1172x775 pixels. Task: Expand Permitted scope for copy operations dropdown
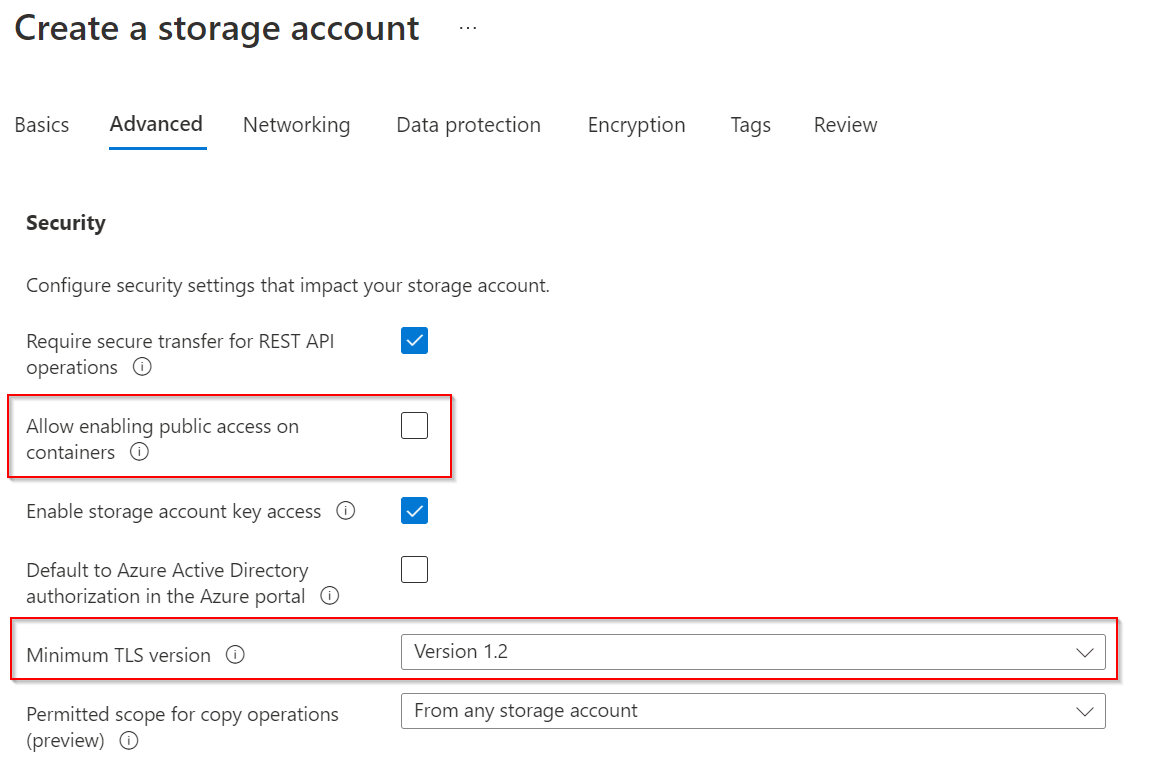752,711
